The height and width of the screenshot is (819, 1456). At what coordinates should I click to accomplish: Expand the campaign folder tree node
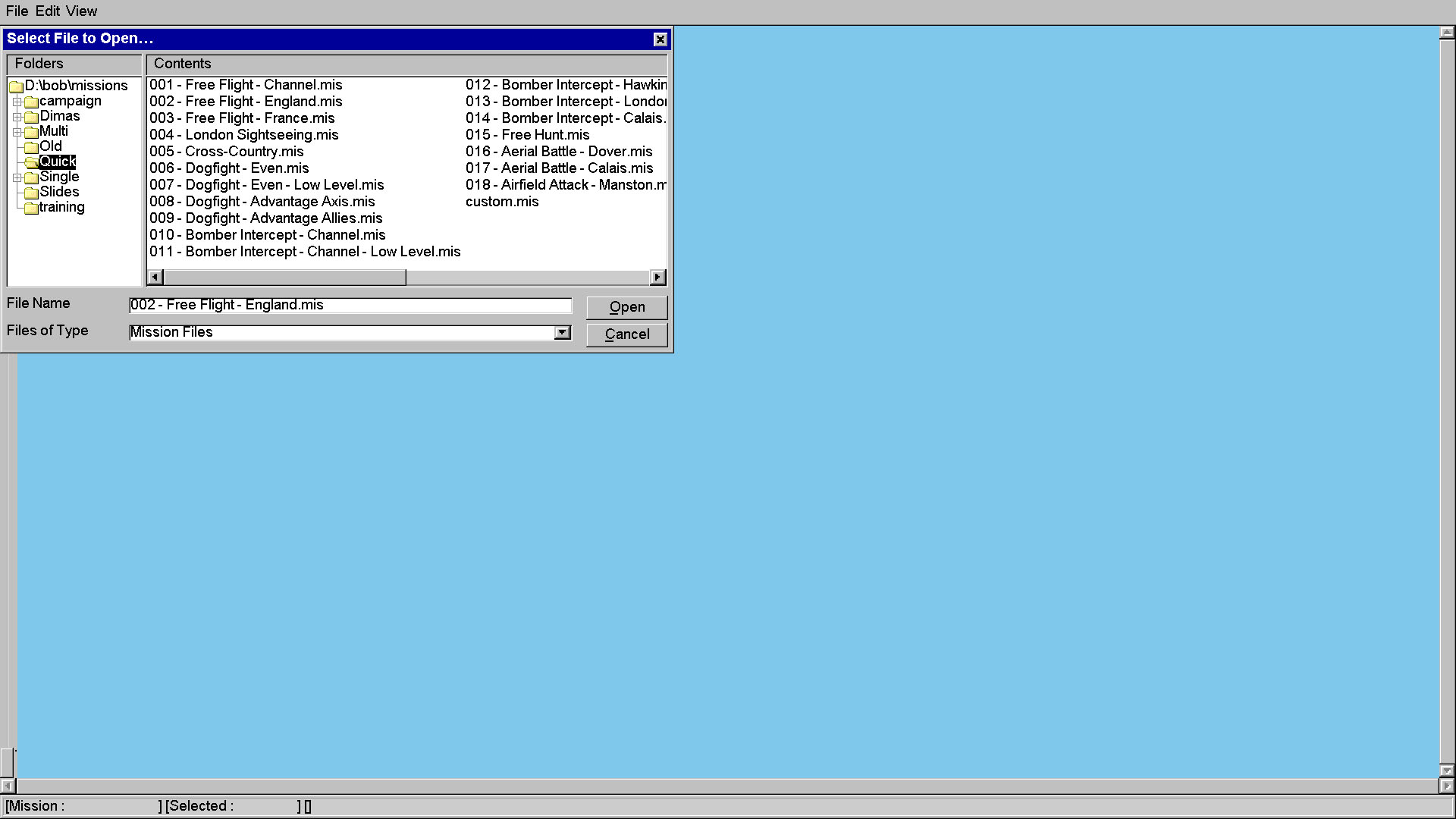17,102
